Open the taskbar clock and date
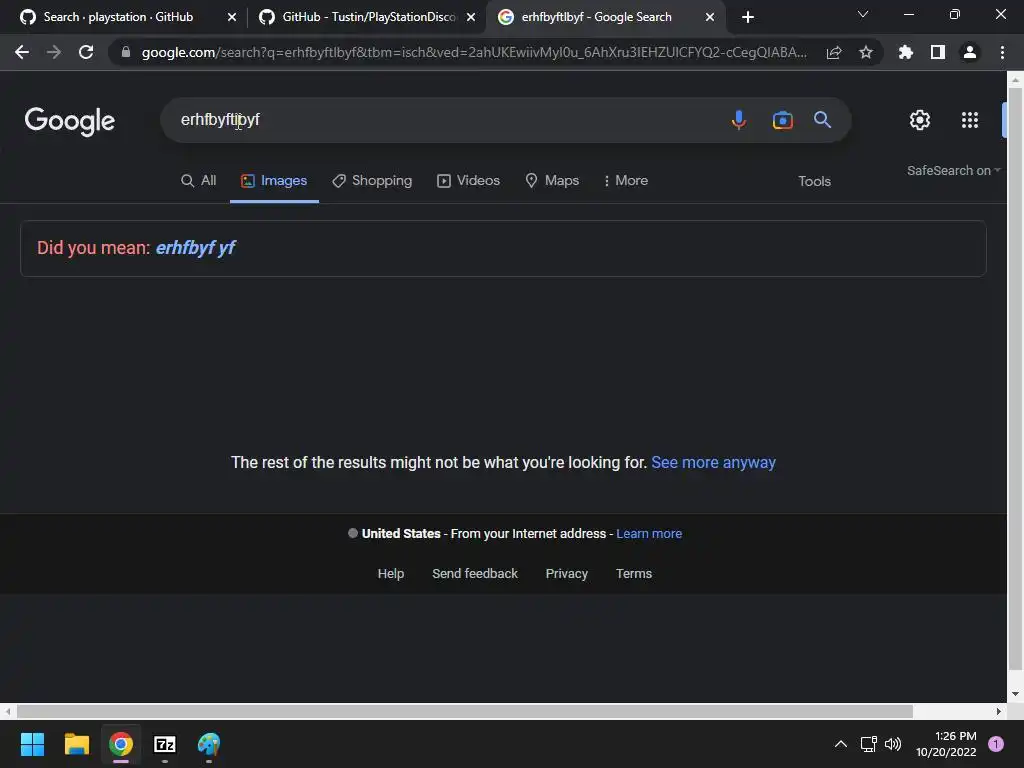 (946, 744)
